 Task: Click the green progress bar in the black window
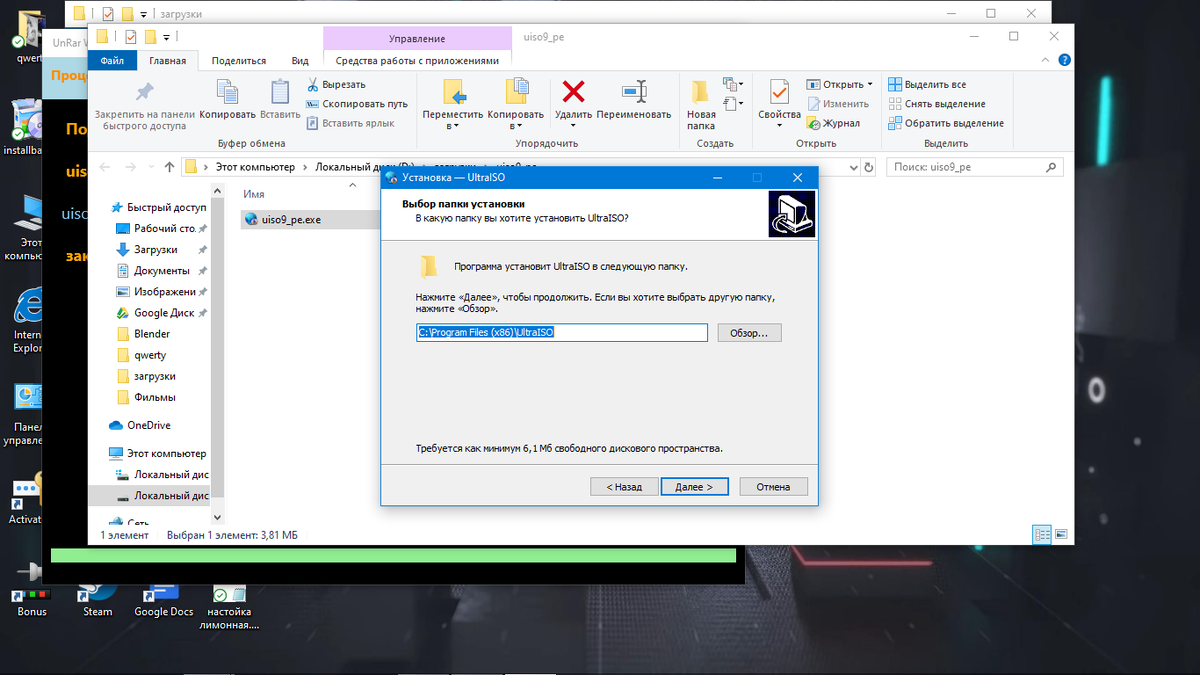click(393, 555)
